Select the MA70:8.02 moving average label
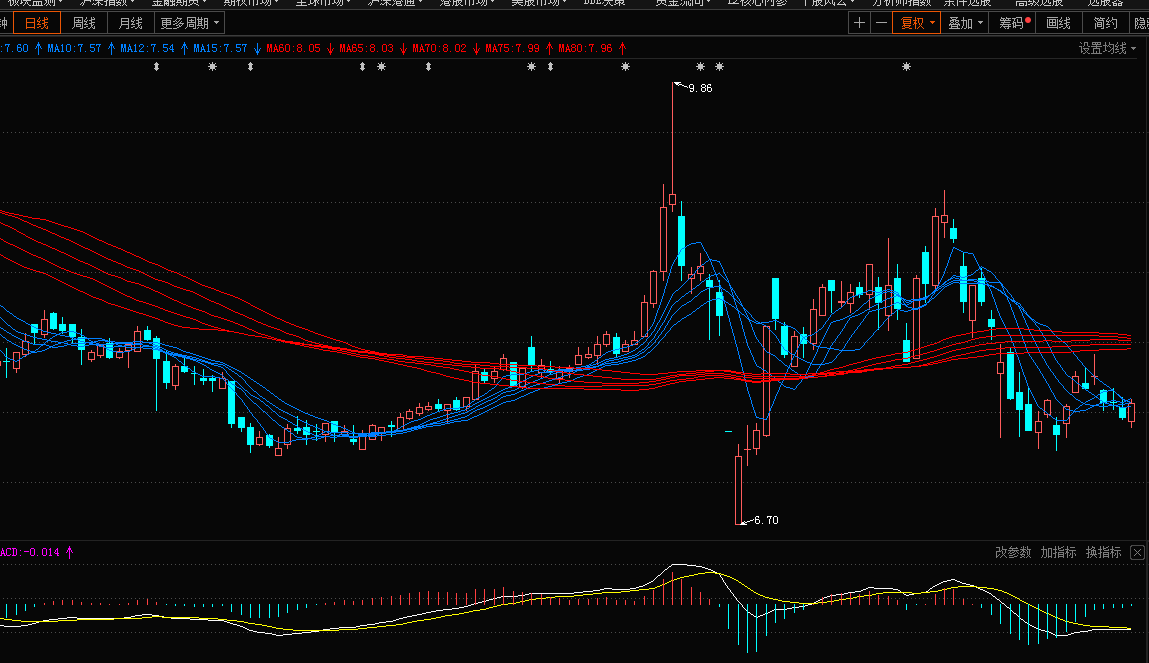 (x=439, y=48)
